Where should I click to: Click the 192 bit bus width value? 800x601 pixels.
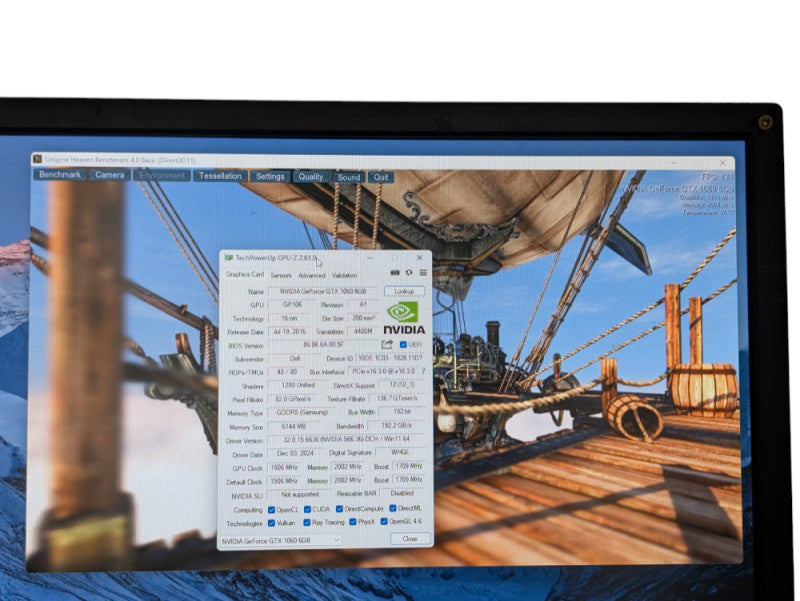(x=403, y=411)
